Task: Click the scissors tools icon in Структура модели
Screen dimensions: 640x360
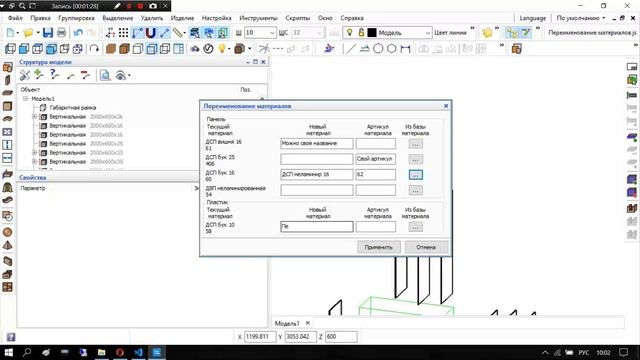Action: pos(25,75)
